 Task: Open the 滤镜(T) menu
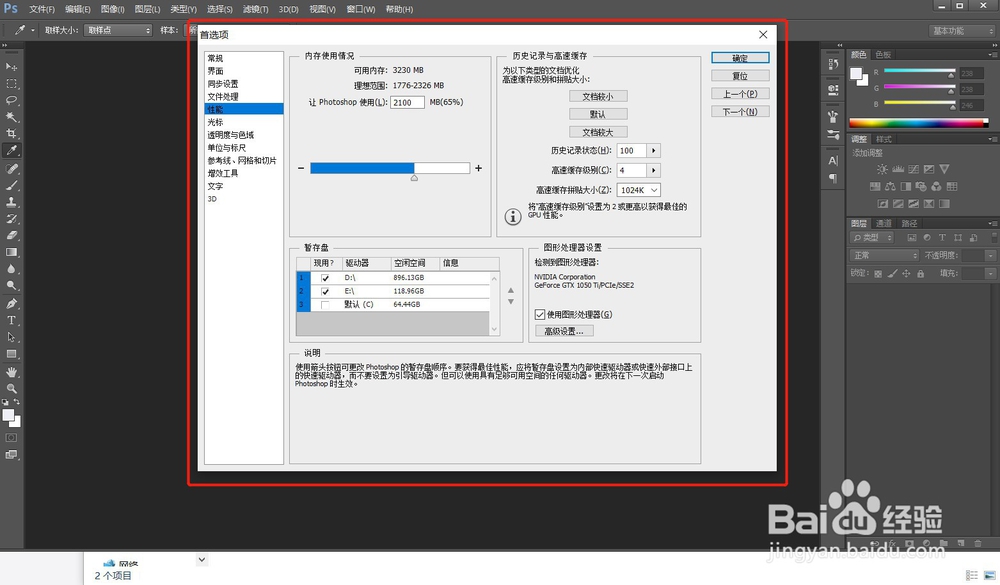coord(255,9)
